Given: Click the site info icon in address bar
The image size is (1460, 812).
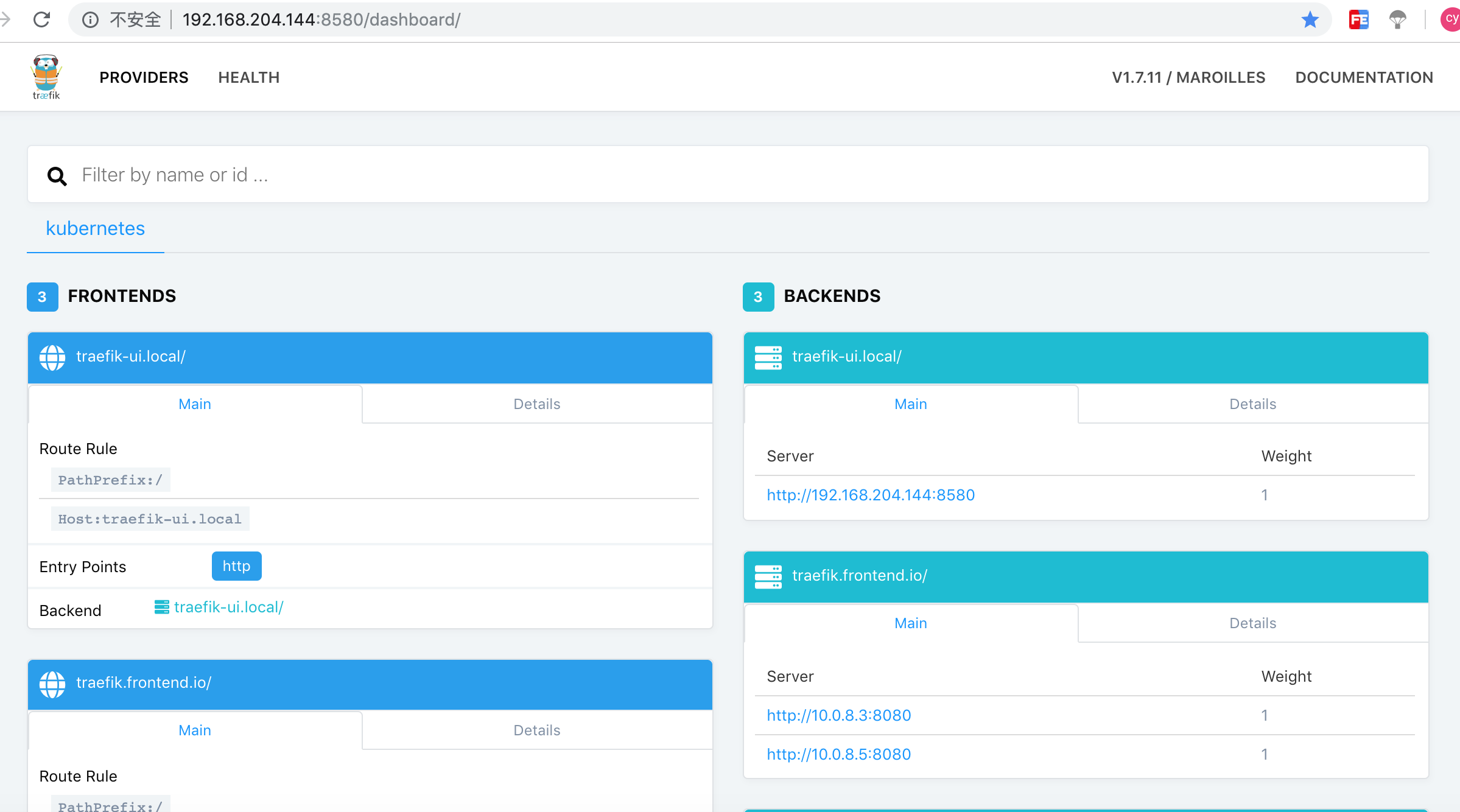Looking at the screenshot, I should tap(90, 20).
